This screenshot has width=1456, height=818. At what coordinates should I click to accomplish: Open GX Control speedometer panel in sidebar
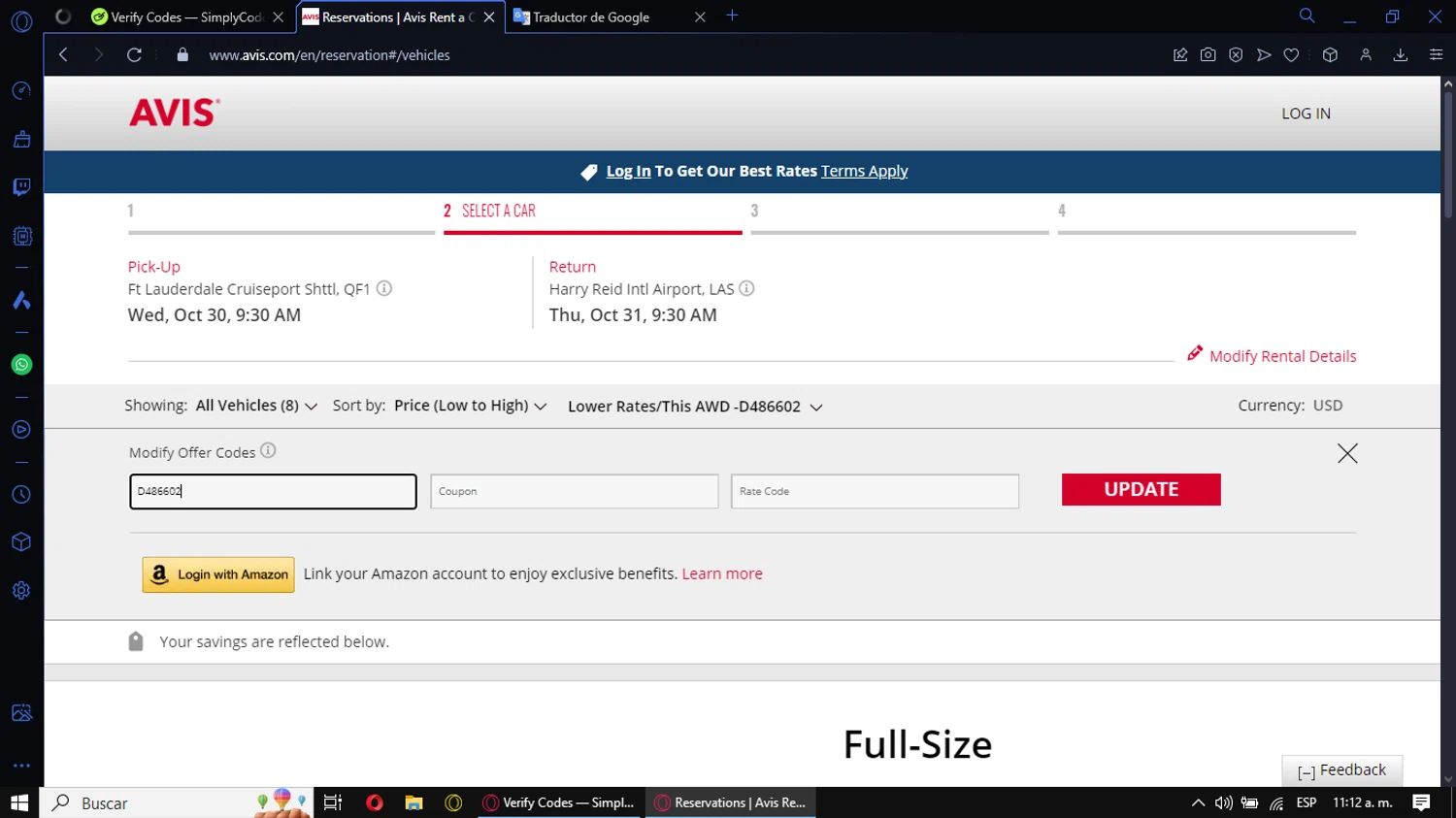(x=21, y=91)
